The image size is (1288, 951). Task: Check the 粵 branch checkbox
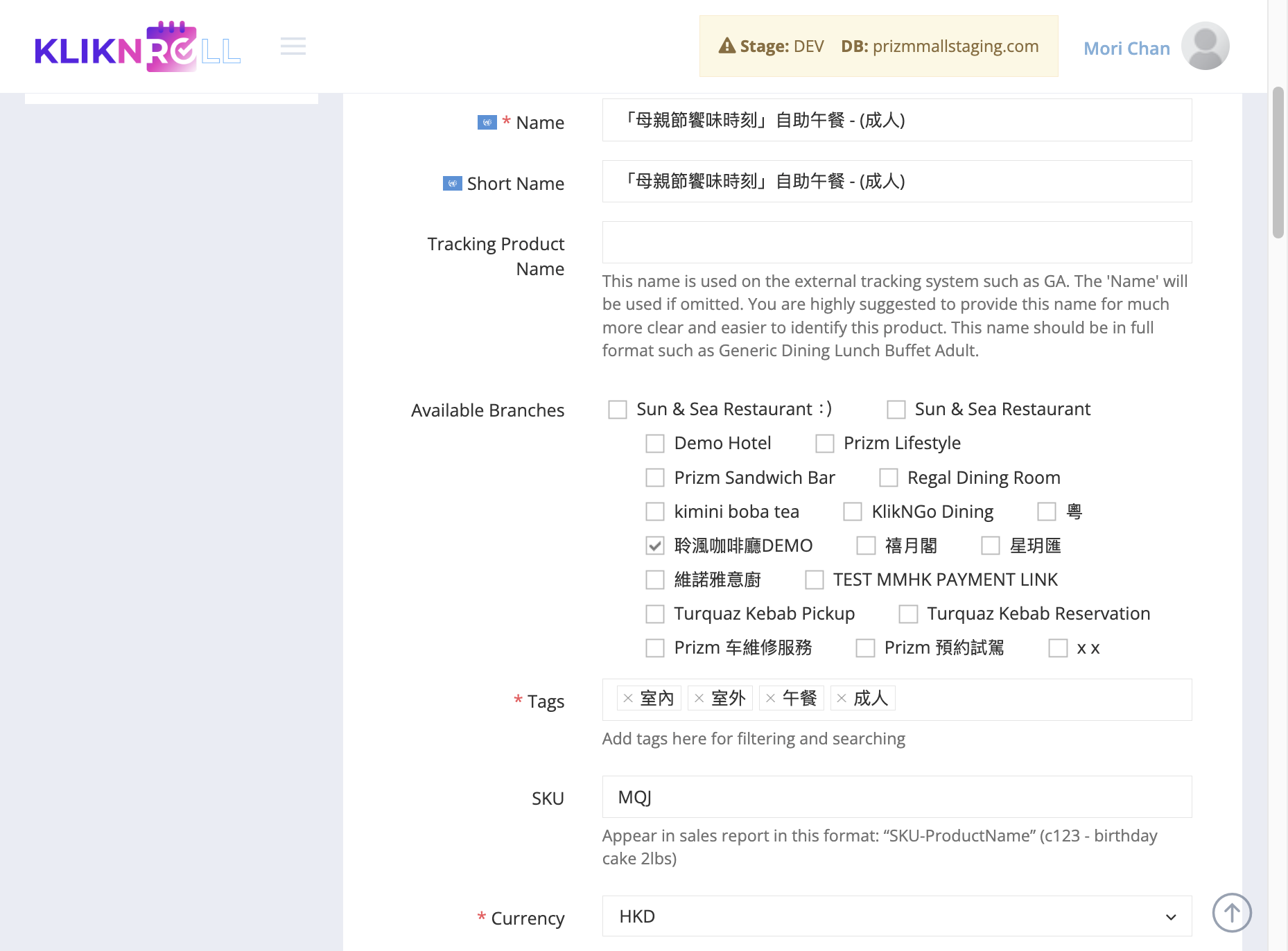pos(1047,512)
